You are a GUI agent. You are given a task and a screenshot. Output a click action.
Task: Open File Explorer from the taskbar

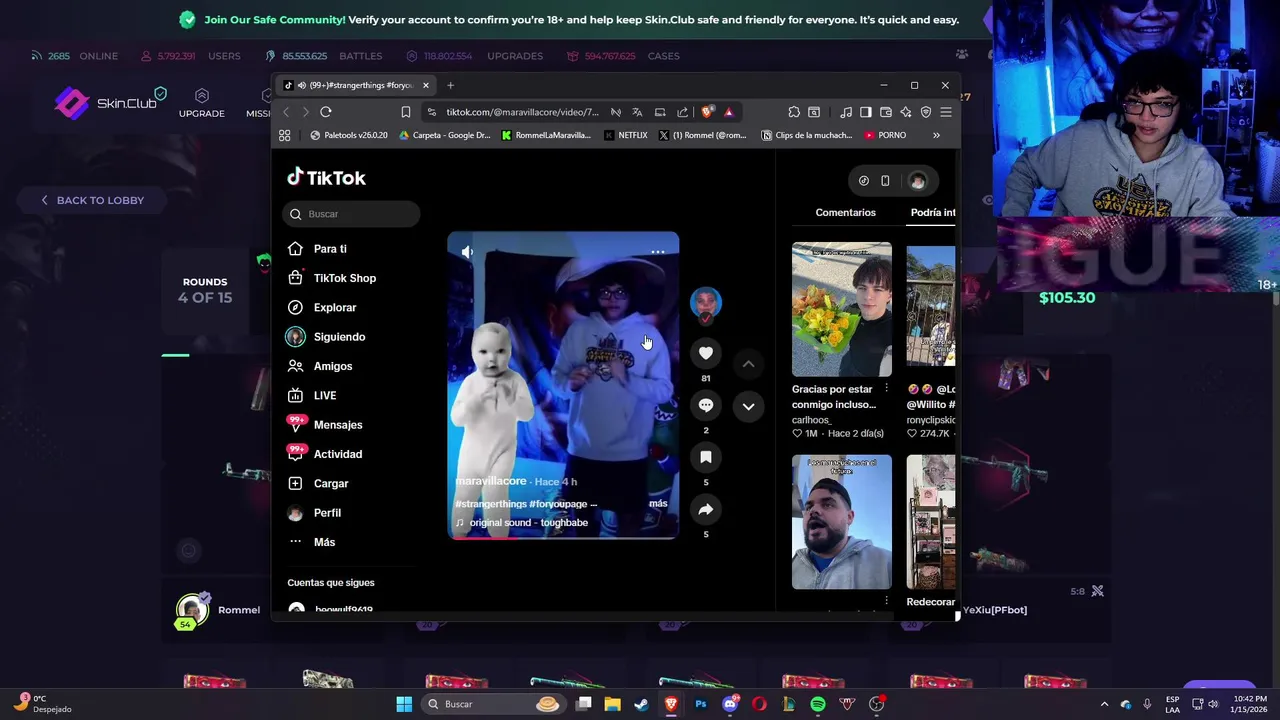[x=612, y=704]
